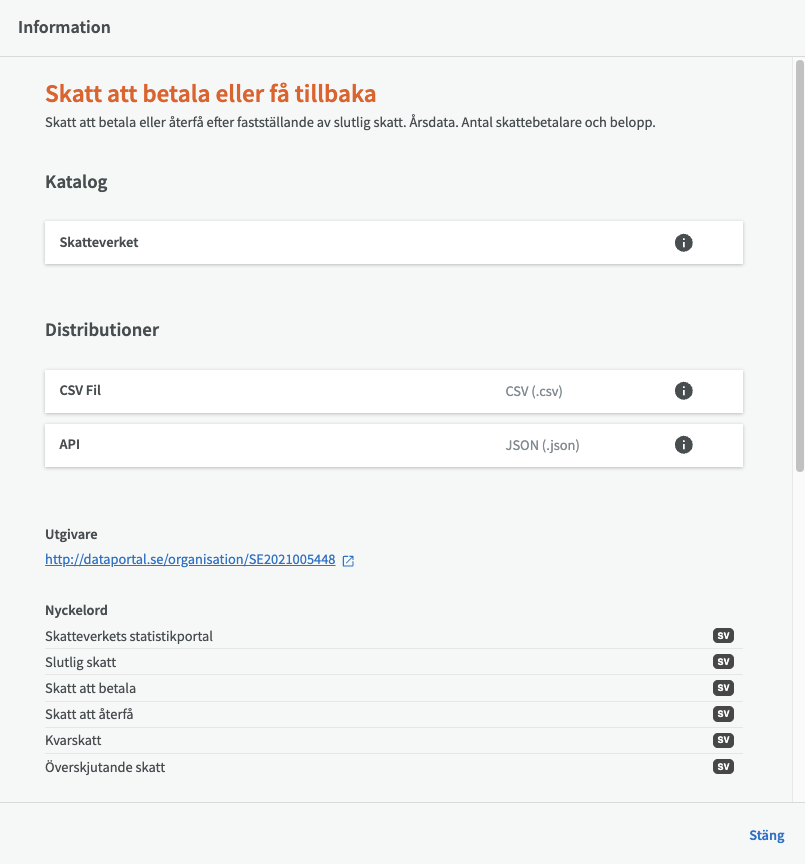Viewport: 805px width, 864px height.
Task: Click SV badge for Skatteverkets statistikportal
Action: (723, 636)
